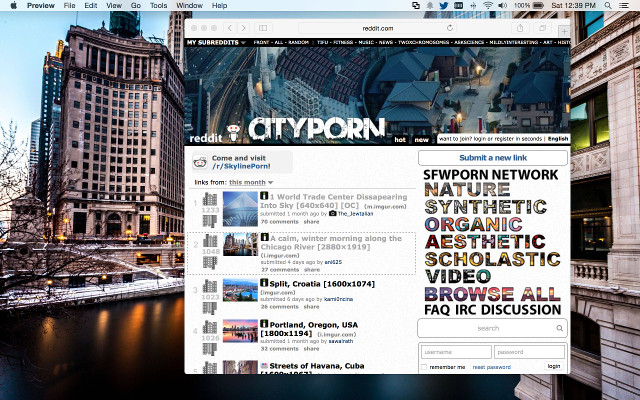Click the FRONT link in subreddit bar
The width and height of the screenshot is (640, 400).
tap(261, 42)
